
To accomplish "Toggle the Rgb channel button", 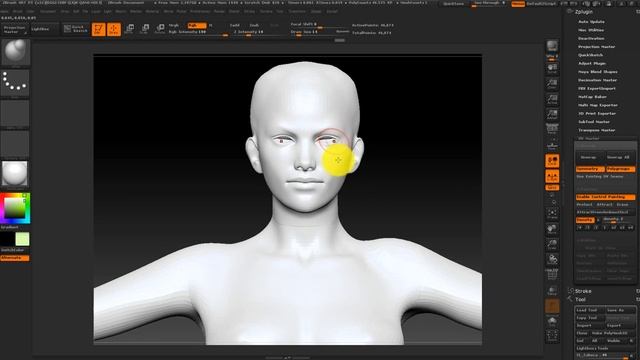I will point(196,25).
